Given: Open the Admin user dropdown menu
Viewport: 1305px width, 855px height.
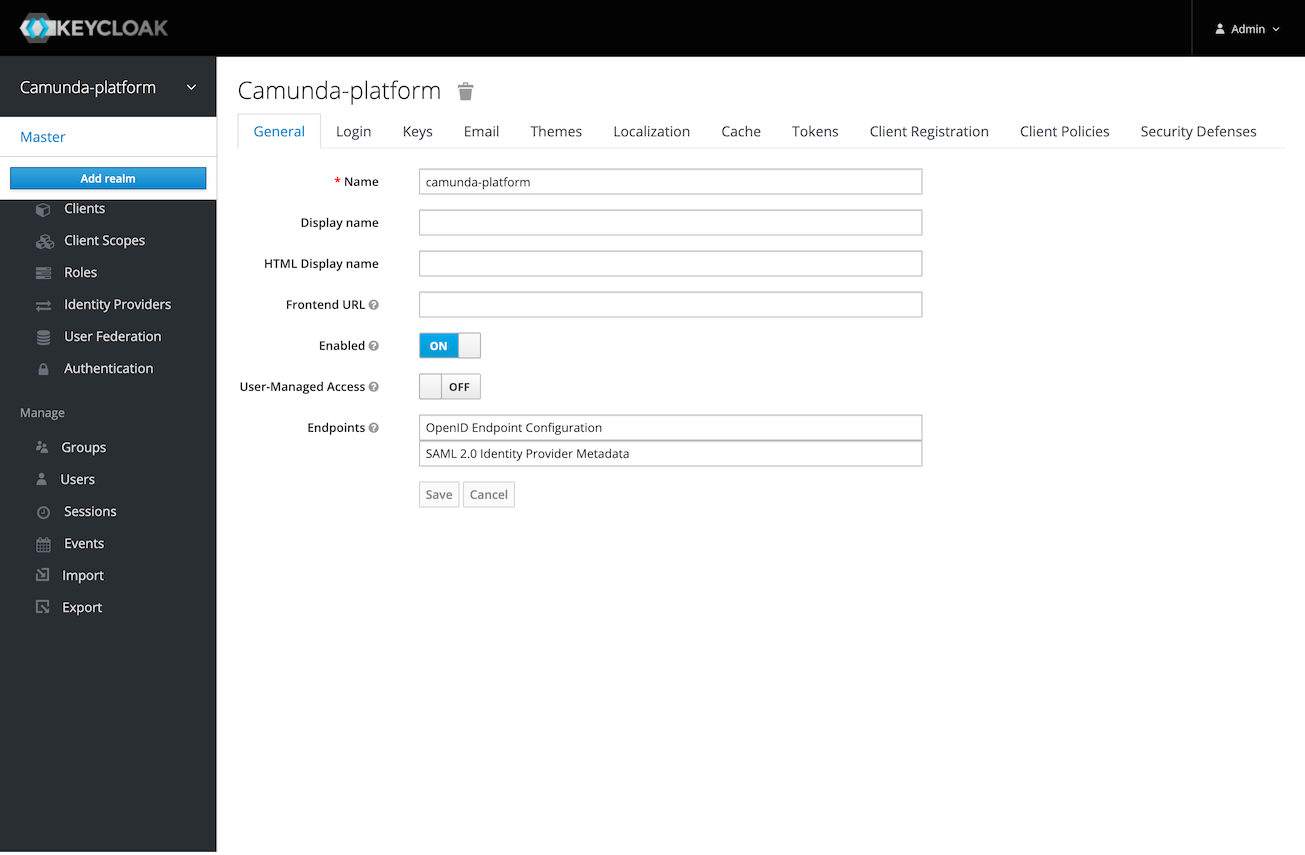Looking at the screenshot, I should 1247,29.
